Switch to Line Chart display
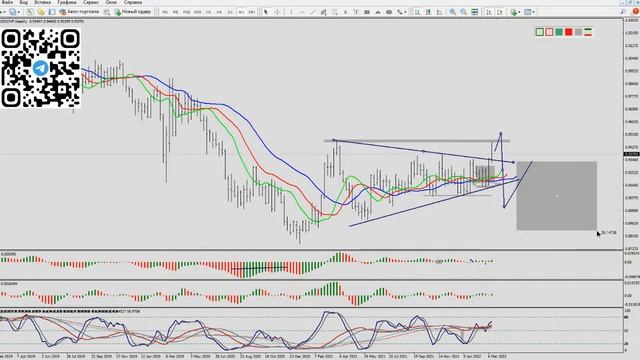This screenshot has width=640, height=360. 440,12
